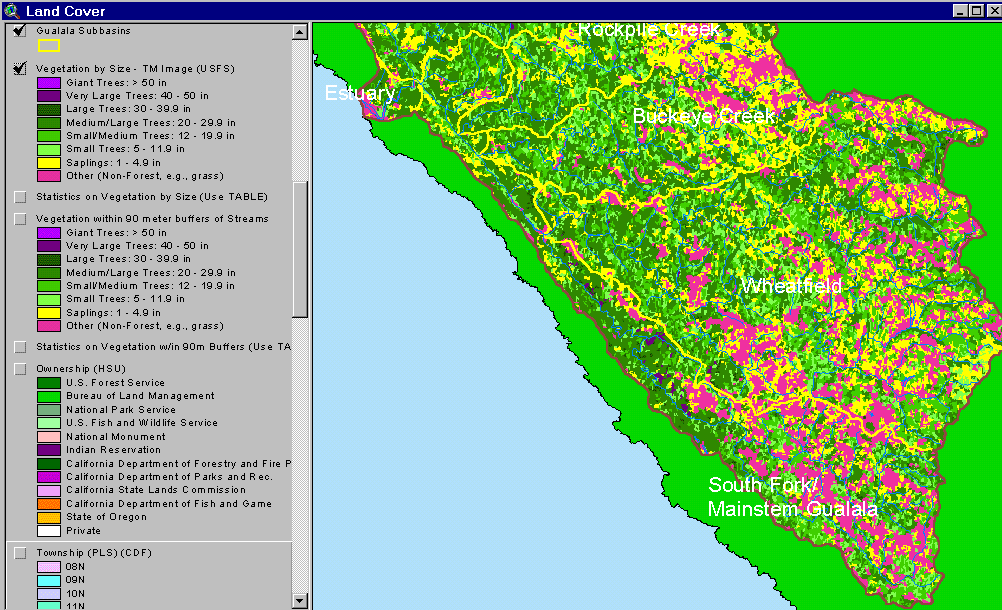
Task: Toggle off Vegetation by Size TM Image theme
Action: pos(20,68)
